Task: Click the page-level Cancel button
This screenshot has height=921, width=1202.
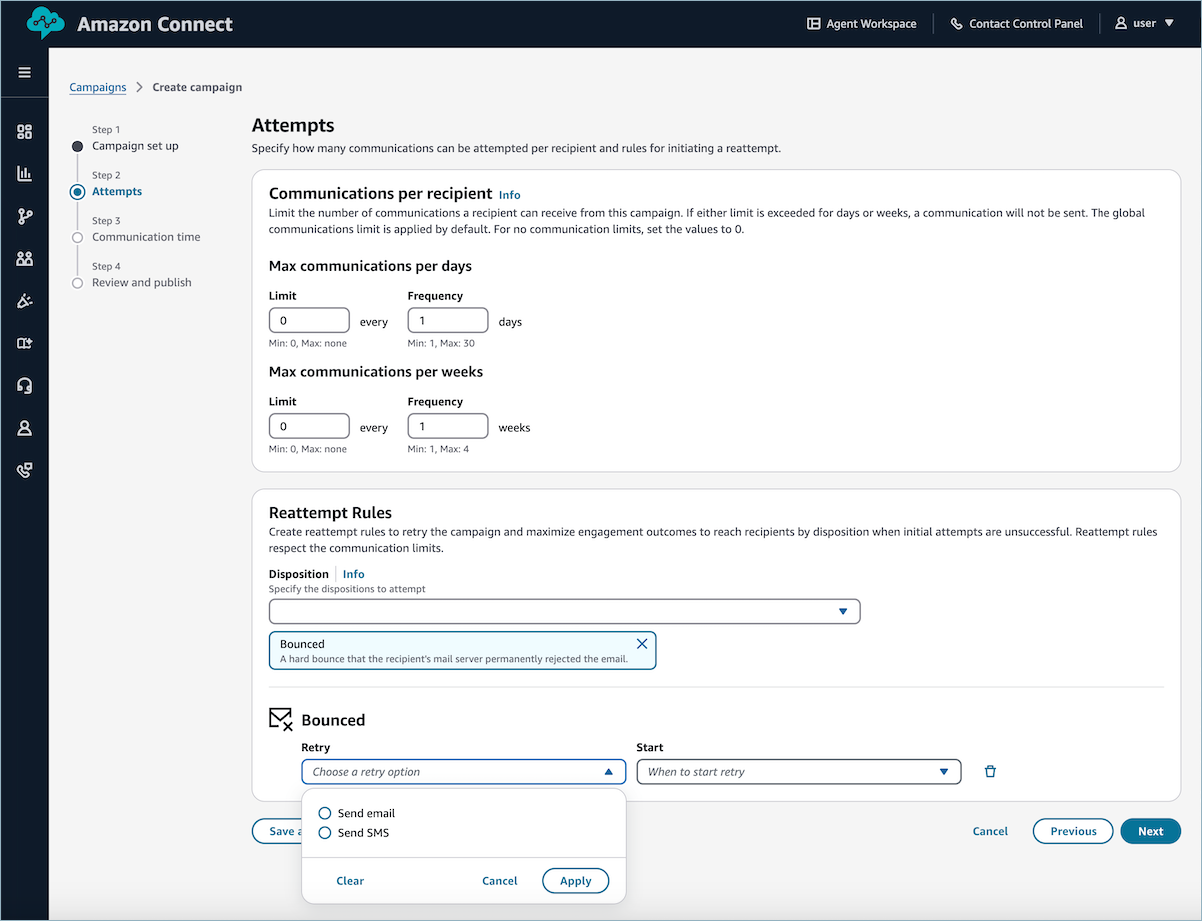Action: tap(990, 831)
